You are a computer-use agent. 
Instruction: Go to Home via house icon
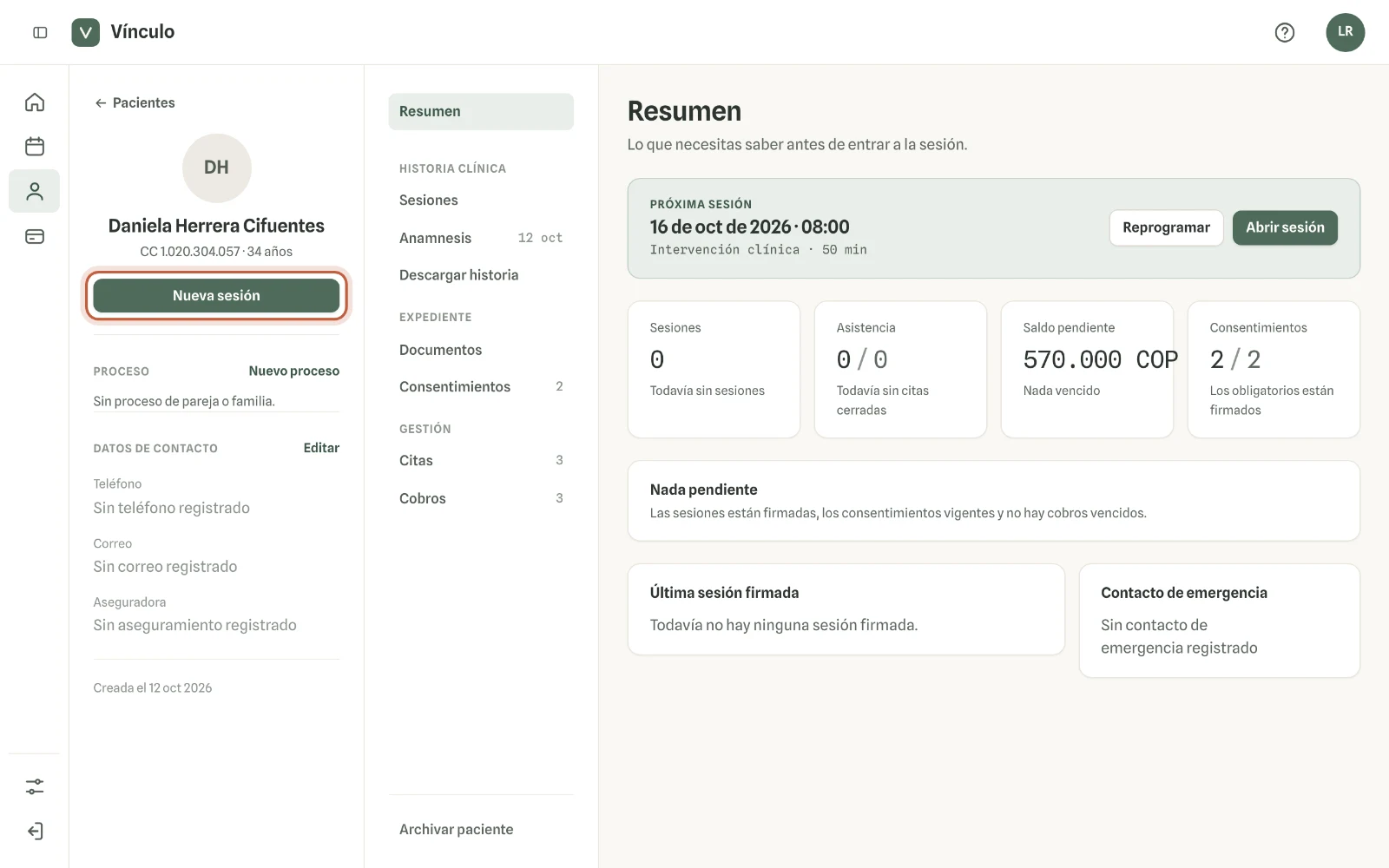click(35, 102)
